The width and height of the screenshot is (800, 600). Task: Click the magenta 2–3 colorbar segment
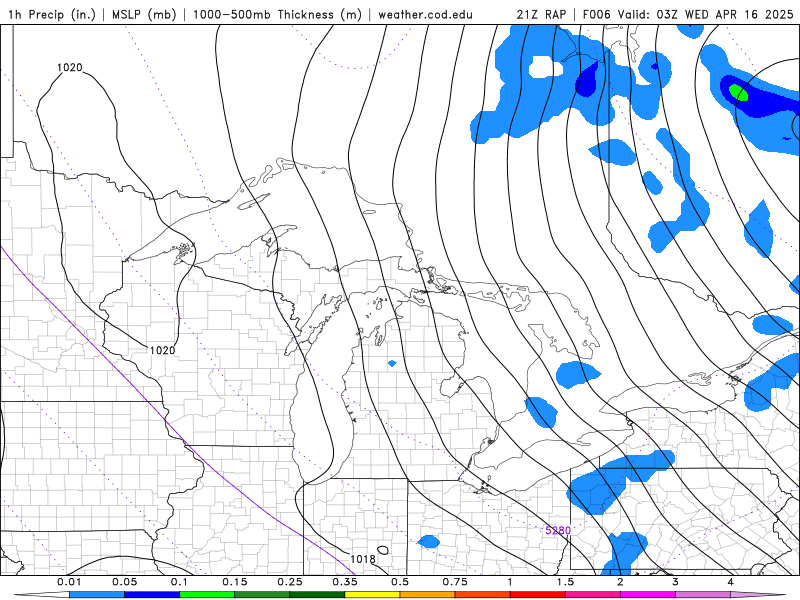click(x=648, y=595)
